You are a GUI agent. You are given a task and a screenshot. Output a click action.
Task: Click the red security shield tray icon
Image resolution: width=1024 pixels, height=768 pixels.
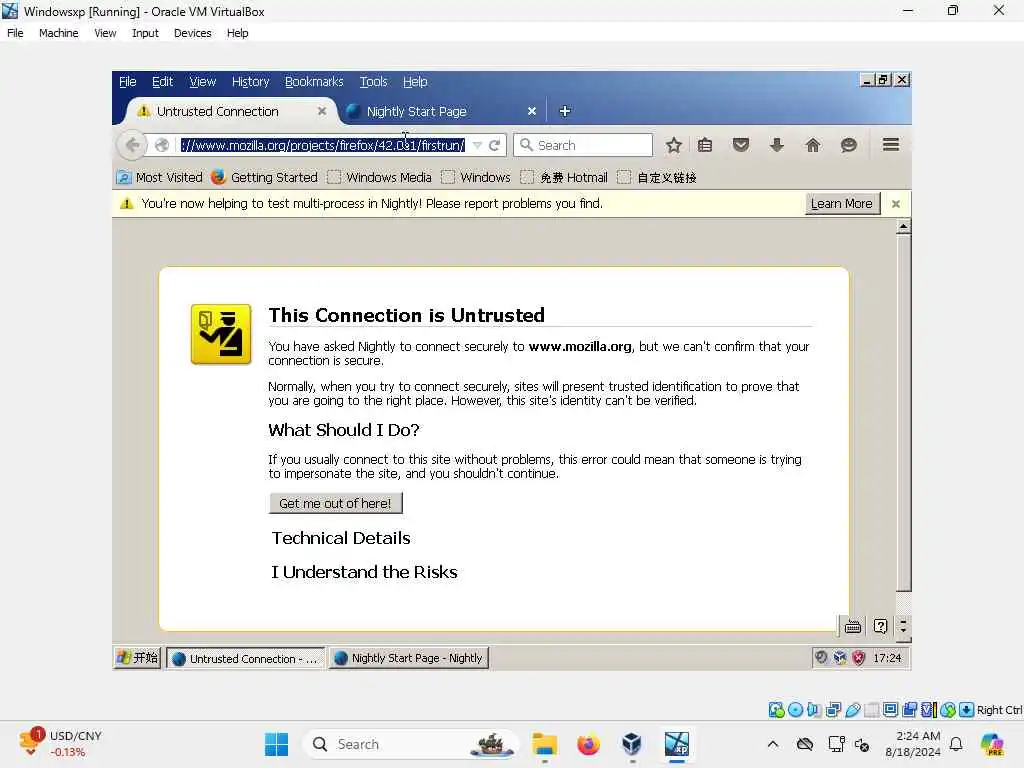(858, 658)
